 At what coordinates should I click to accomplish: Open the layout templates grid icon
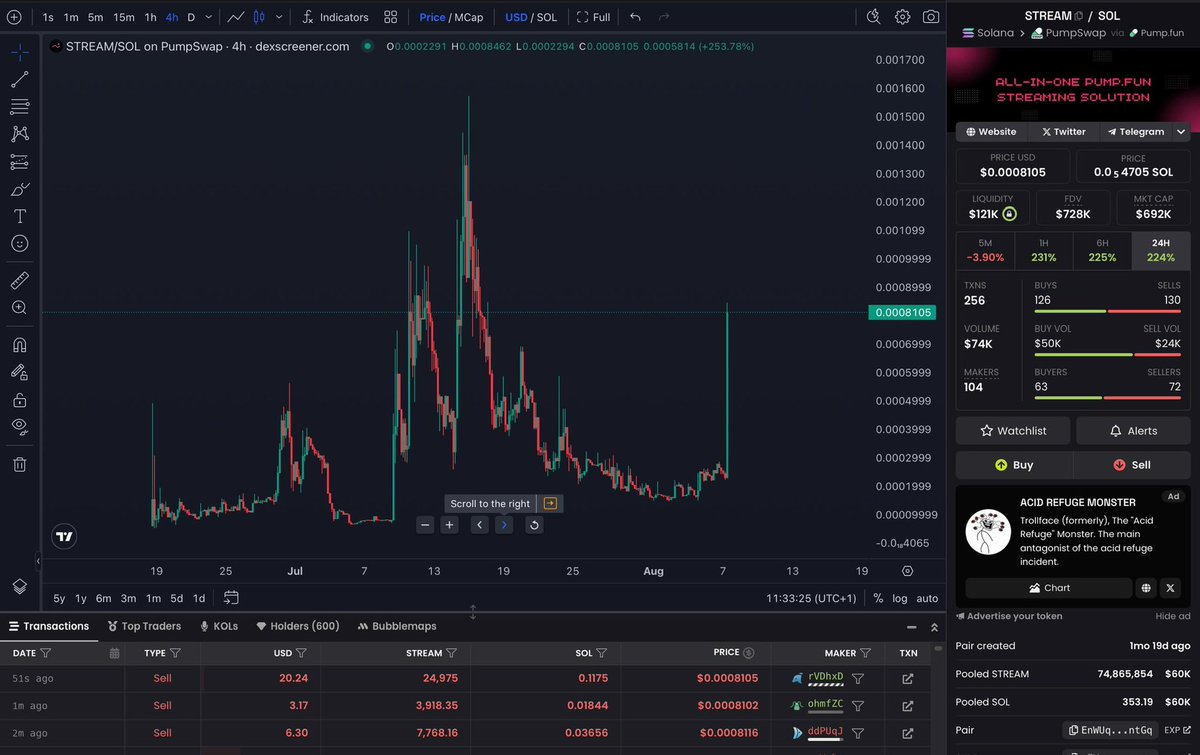tap(391, 17)
